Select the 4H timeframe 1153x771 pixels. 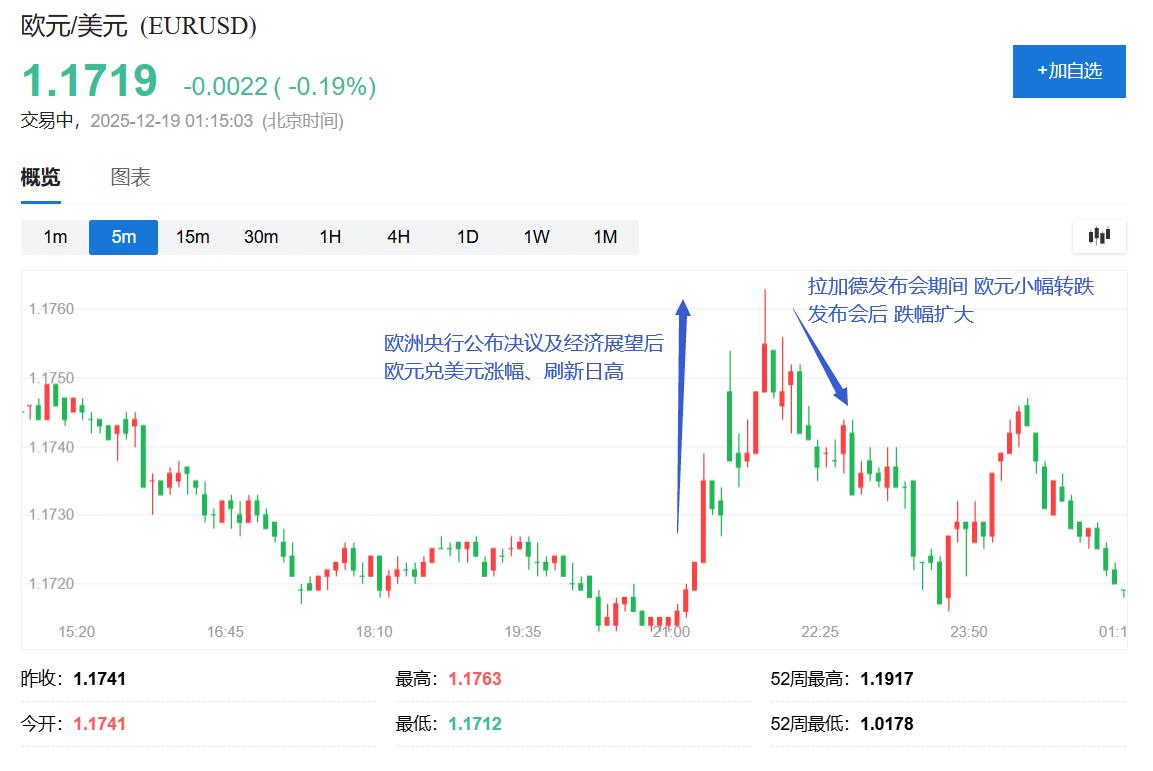tap(398, 237)
